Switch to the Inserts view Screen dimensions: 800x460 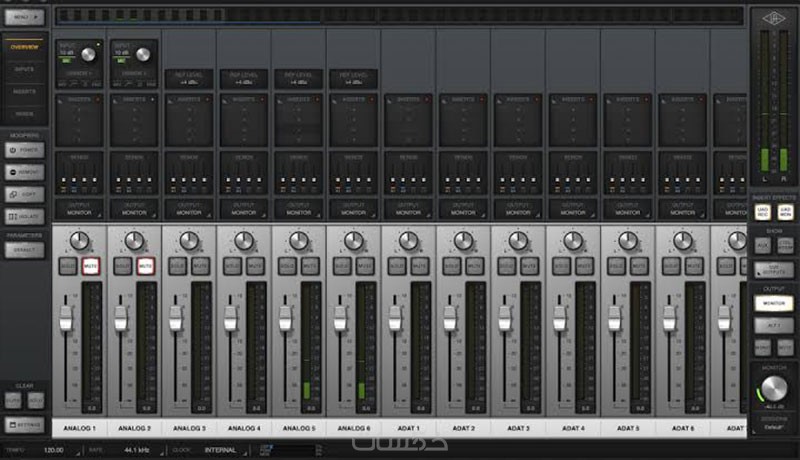24,91
